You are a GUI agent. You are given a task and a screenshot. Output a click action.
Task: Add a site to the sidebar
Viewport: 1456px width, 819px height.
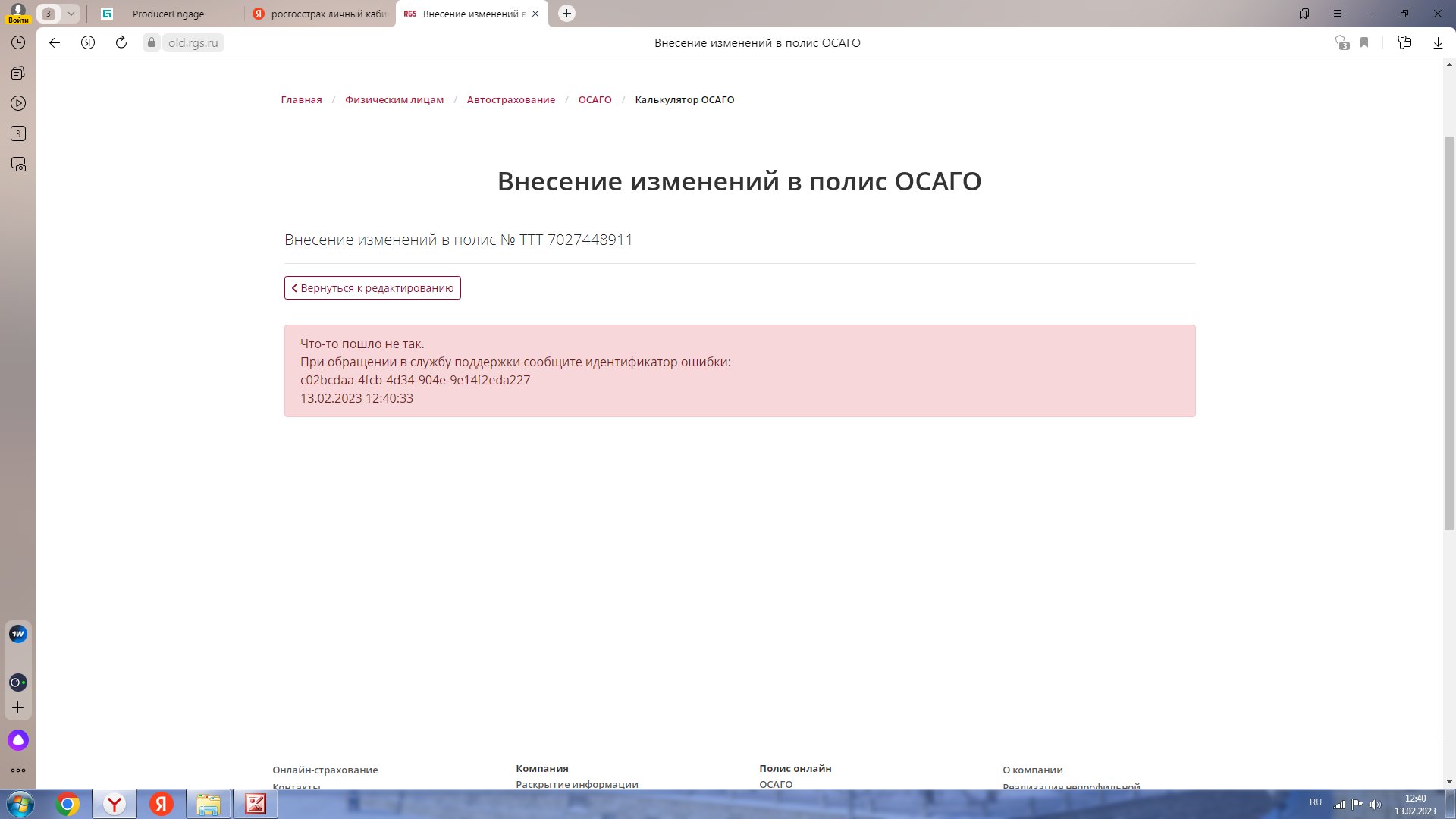(x=18, y=708)
